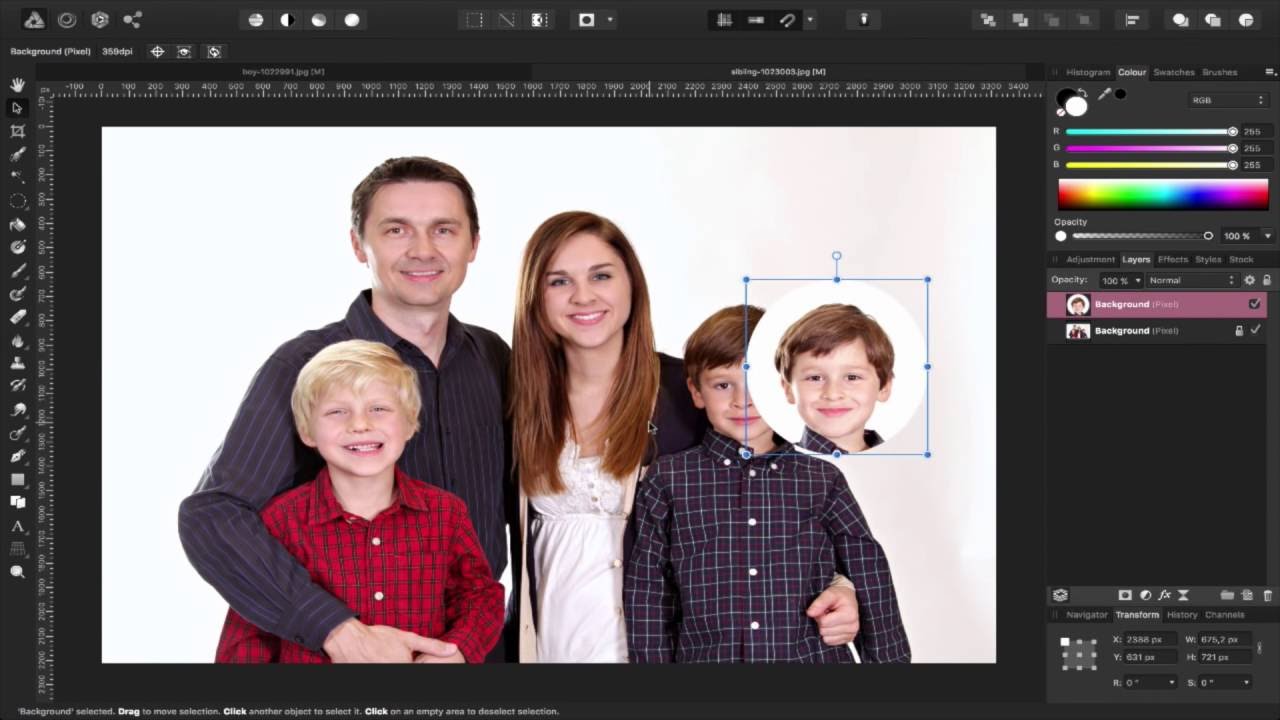1280x720 pixels.
Task: Apply Auto Colours from the toolbar
Action: pos(320,20)
